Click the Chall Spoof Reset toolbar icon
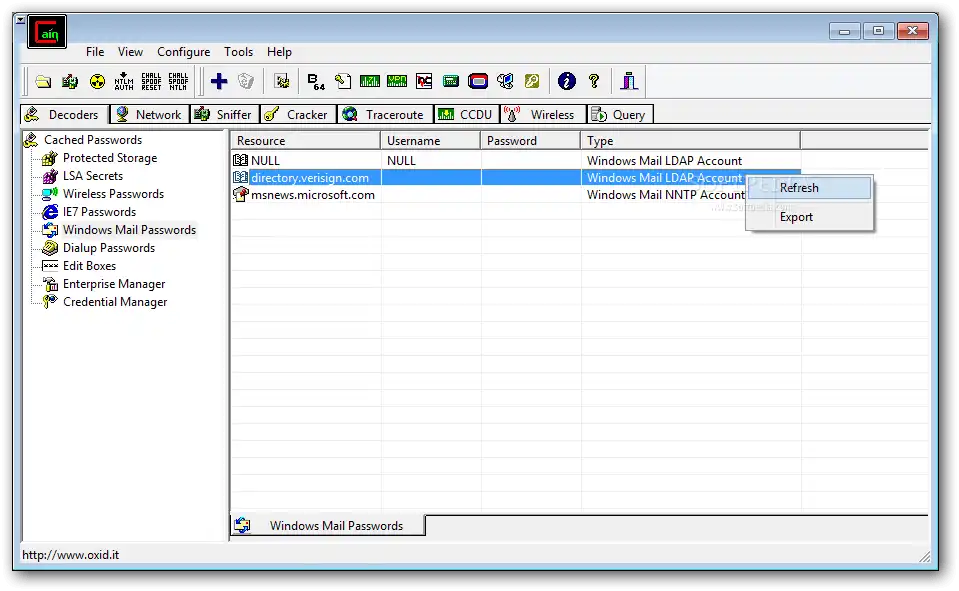The height and width of the screenshot is (591, 959). (x=151, y=81)
